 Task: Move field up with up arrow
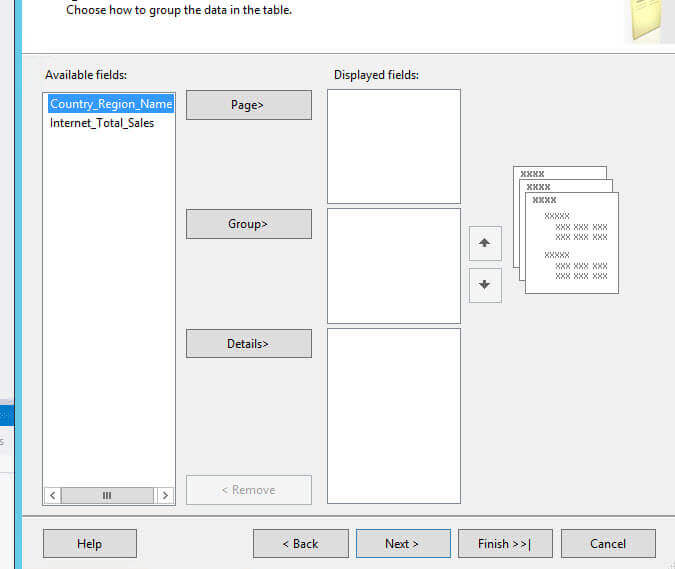485,243
